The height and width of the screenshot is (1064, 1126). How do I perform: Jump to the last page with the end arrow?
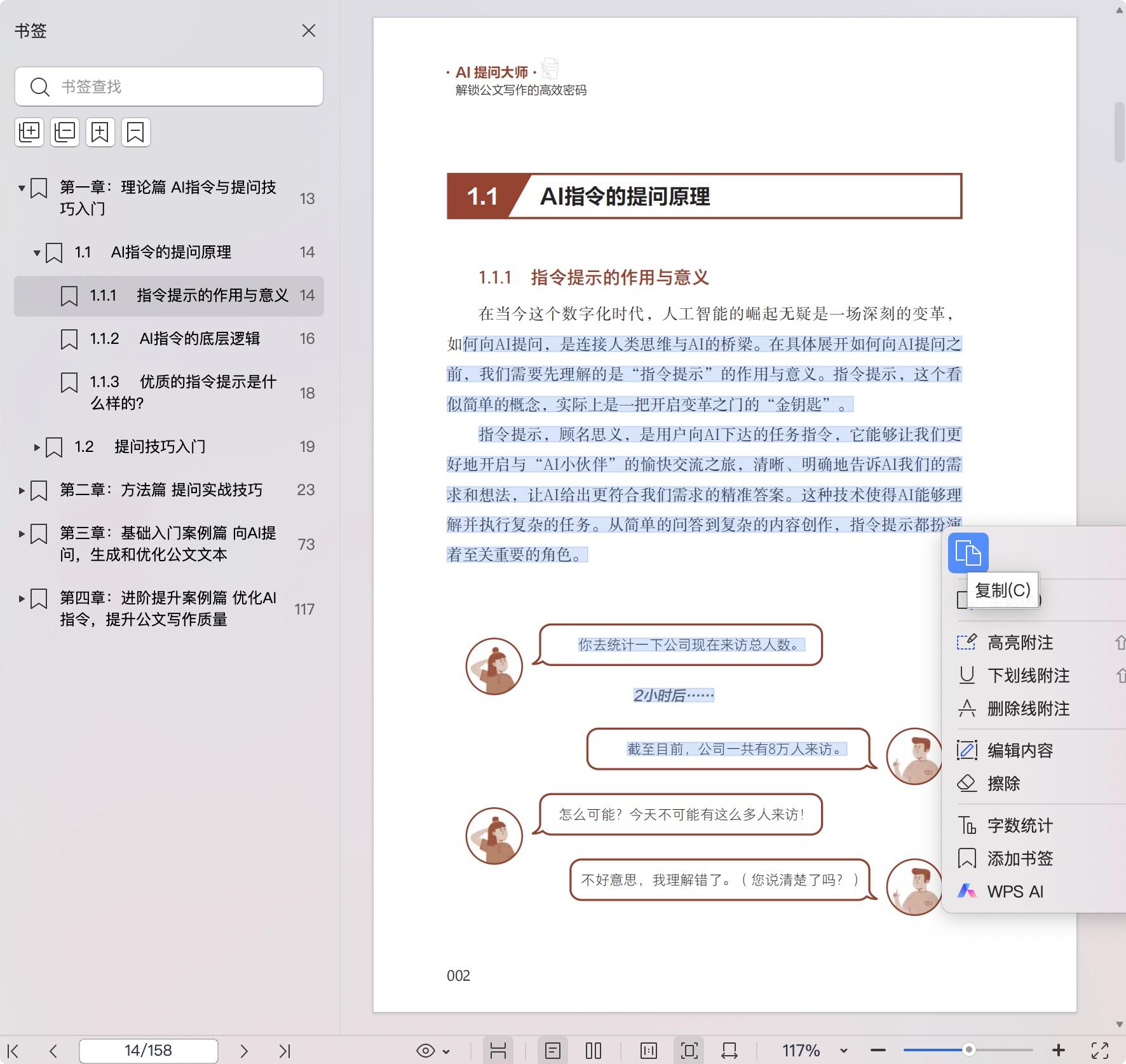285,1051
